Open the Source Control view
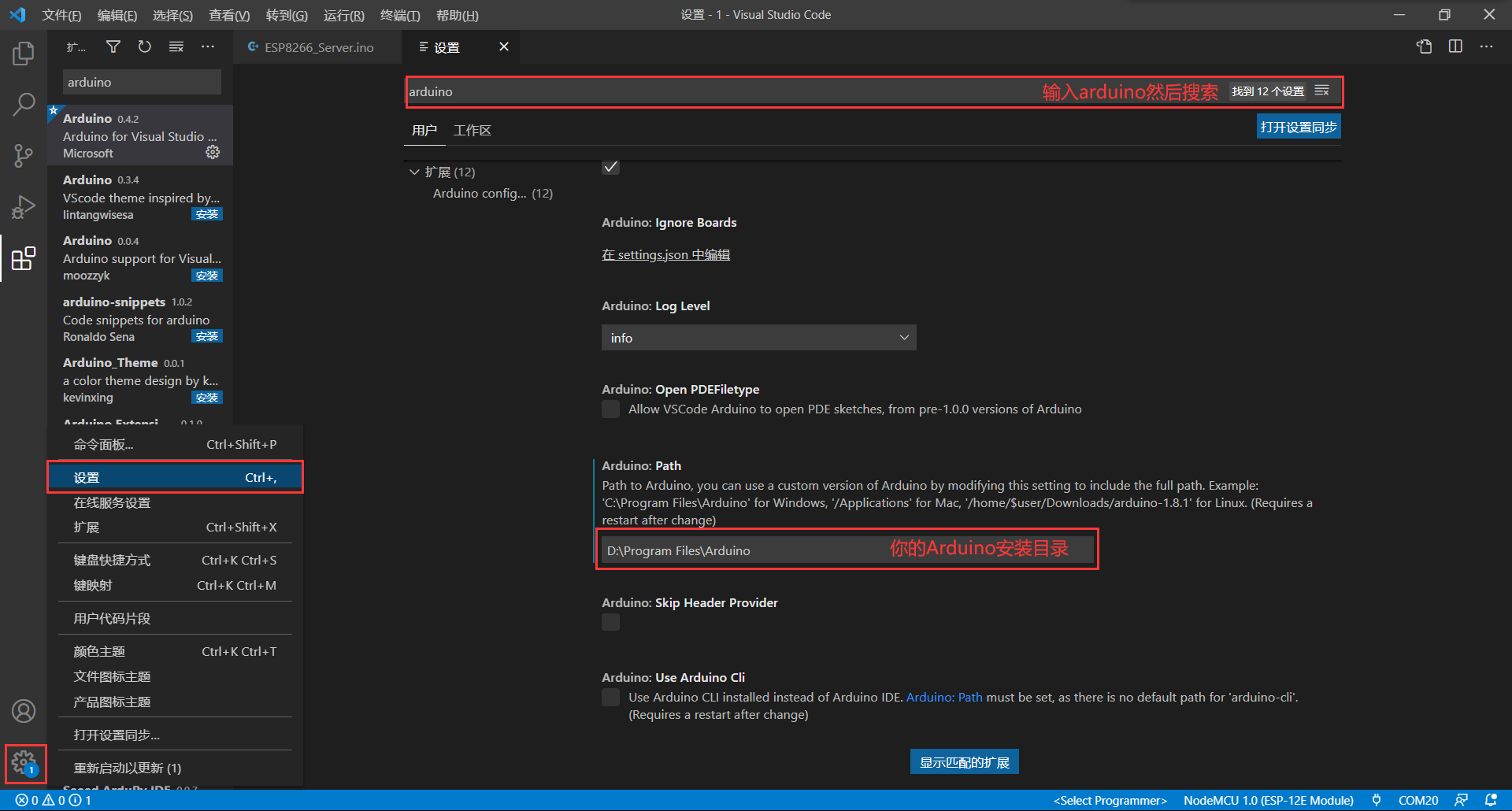The height and width of the screenshot is (811, 1512). pos(24,155)
